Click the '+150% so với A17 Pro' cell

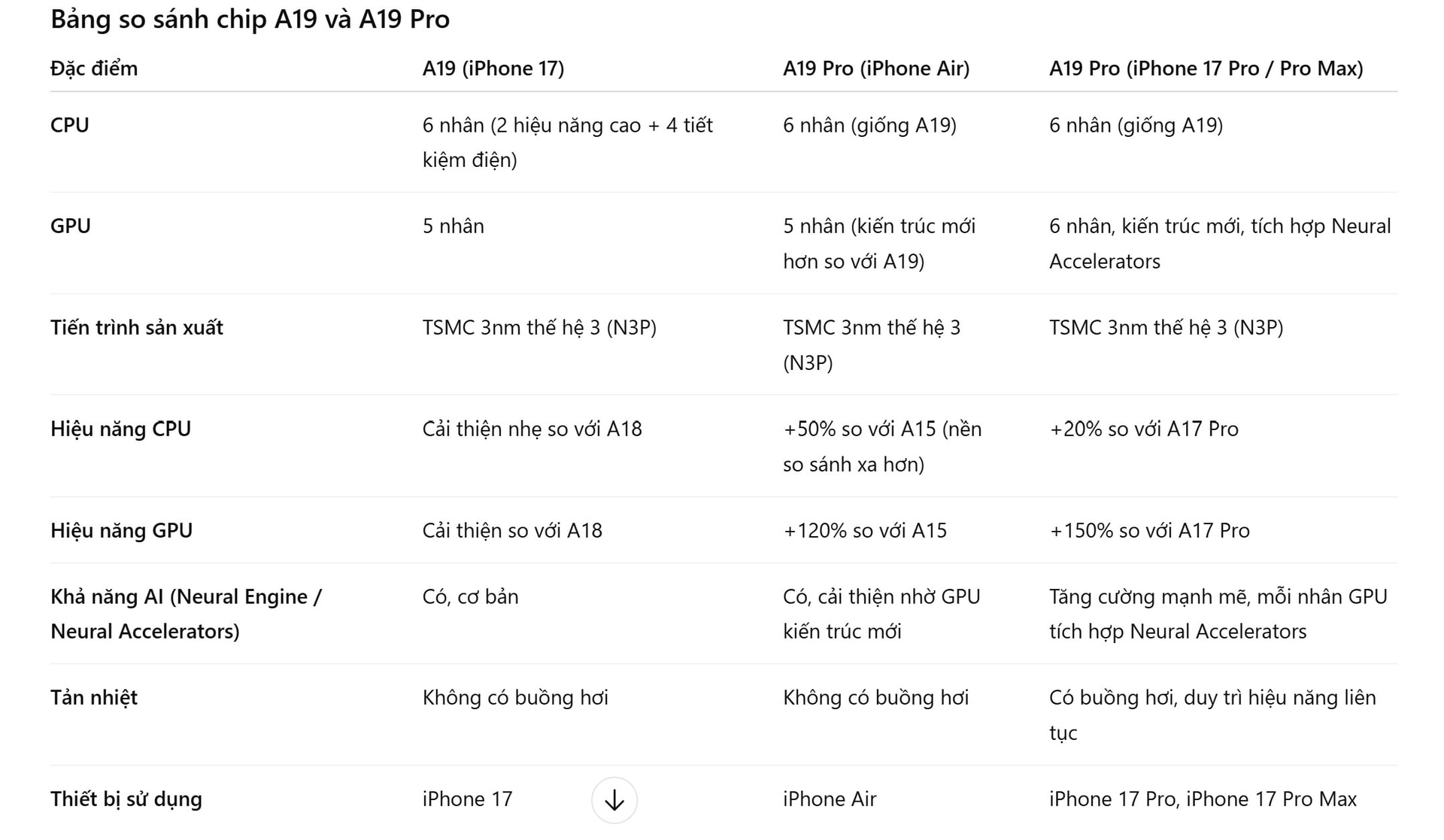pos(1149,530)
